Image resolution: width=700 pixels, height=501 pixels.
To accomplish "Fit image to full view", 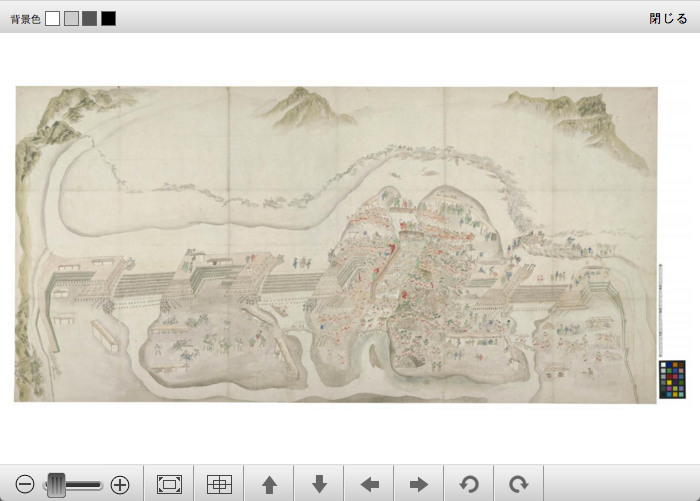I will tap(169, 484).
